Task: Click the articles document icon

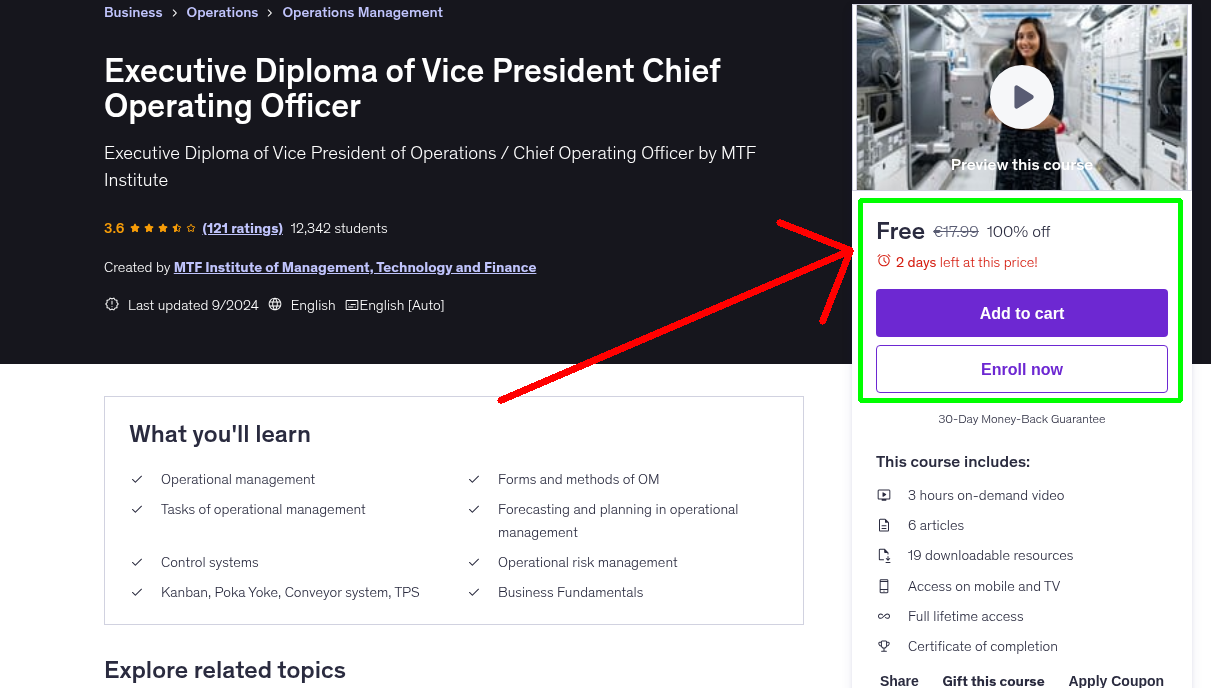Action: (884, 524)
